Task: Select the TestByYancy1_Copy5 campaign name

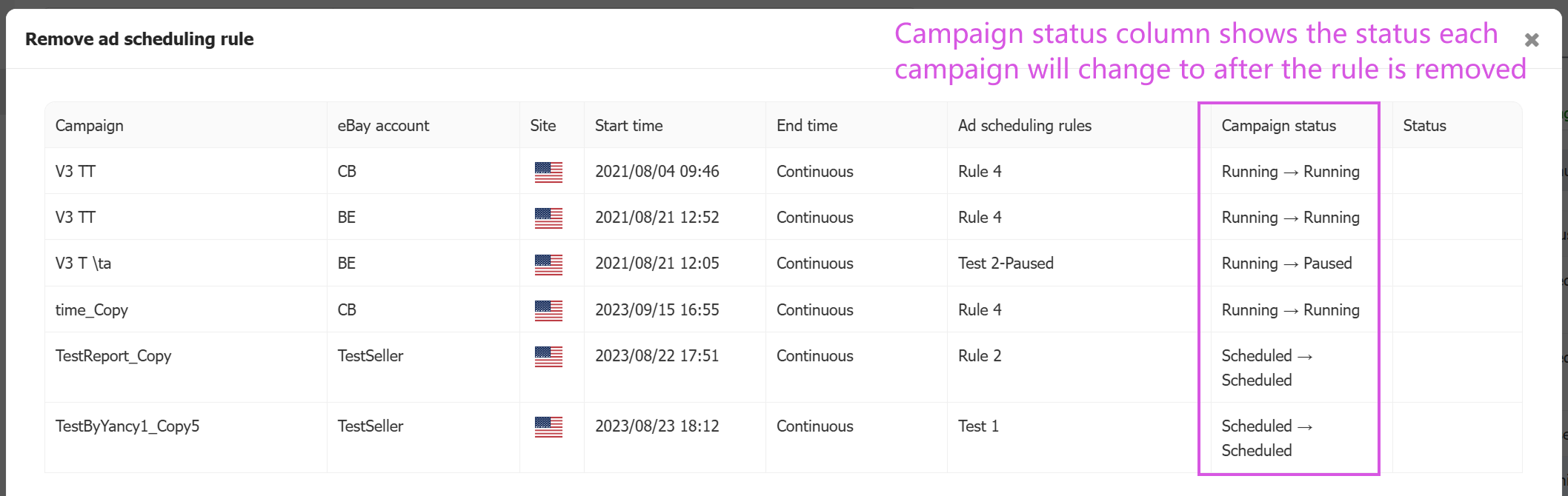Action: coord(127,426)
